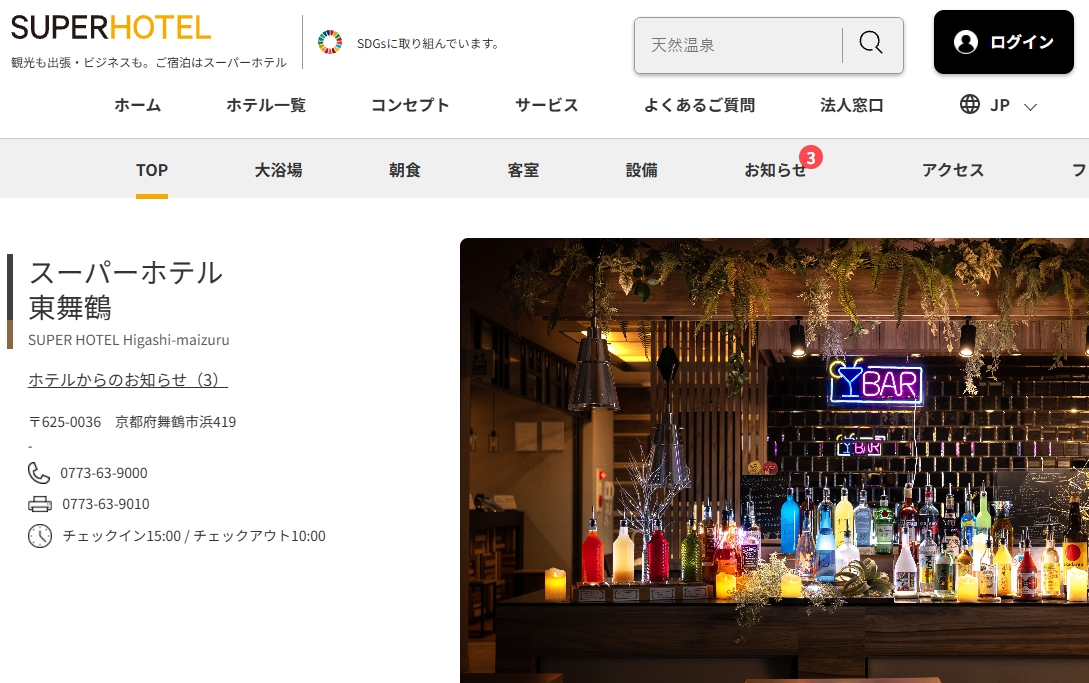Switch to the 朝食 tab
This screenshot has height=683, width=1089.
(404, 170)
